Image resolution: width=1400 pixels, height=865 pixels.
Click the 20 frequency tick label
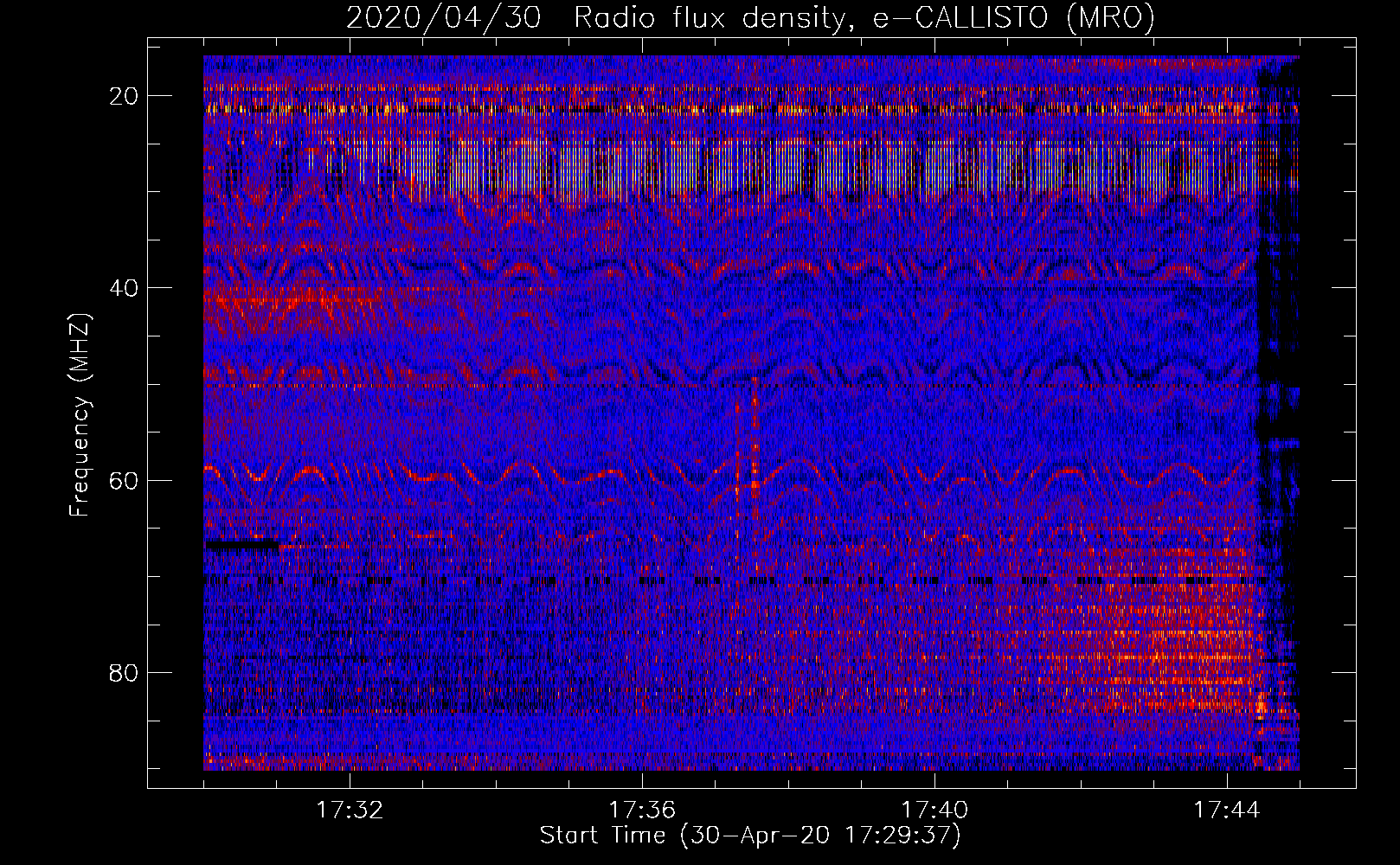[125, 96]
